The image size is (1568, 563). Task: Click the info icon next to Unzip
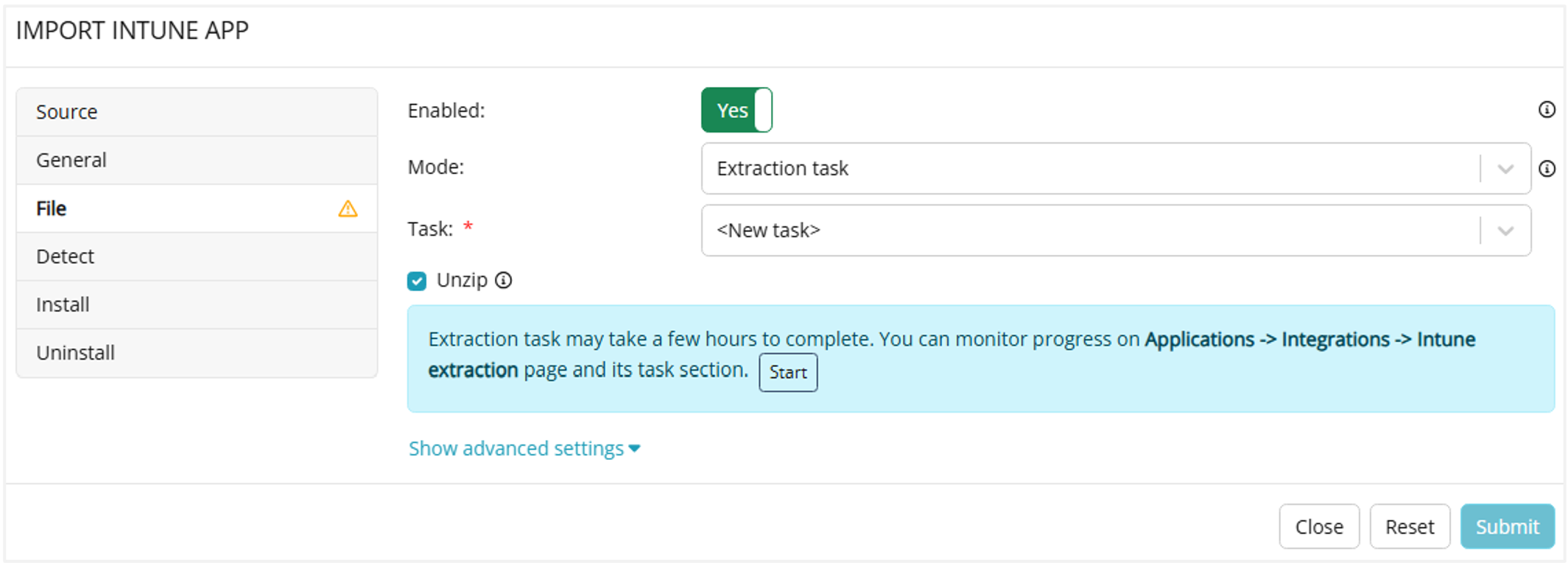[x=504, y=280]
